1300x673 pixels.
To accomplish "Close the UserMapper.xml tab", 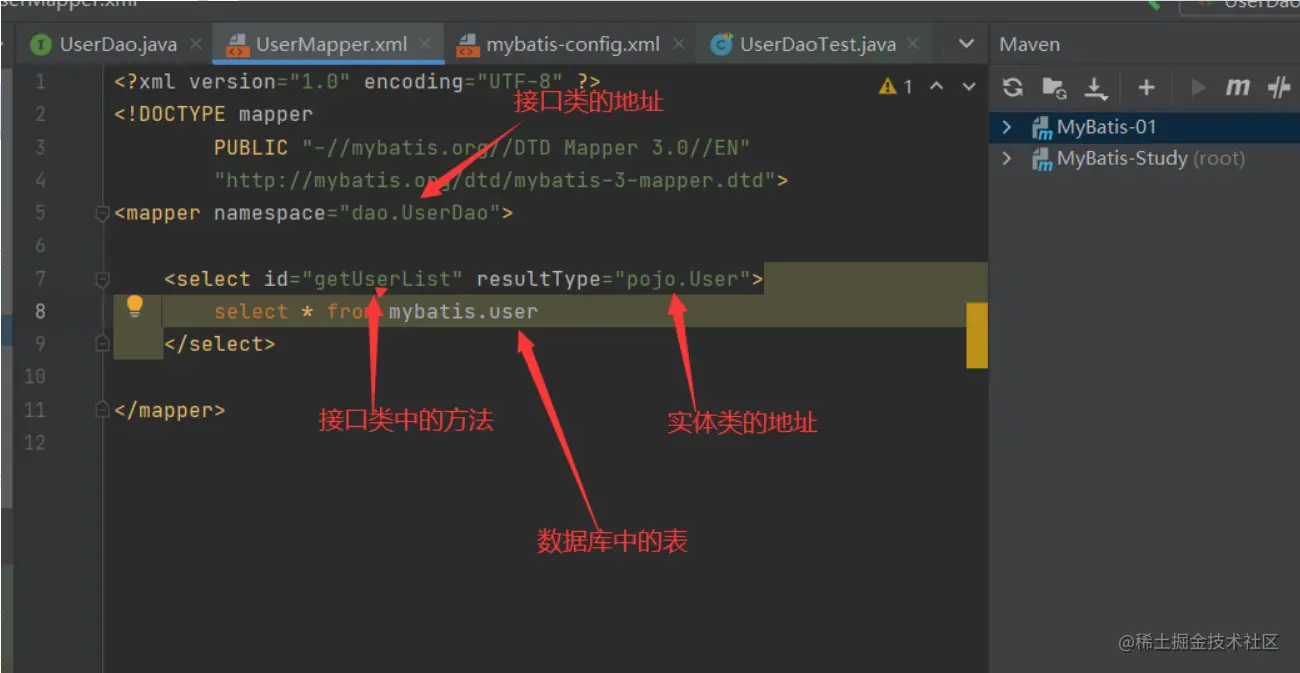I will point(427,44).
